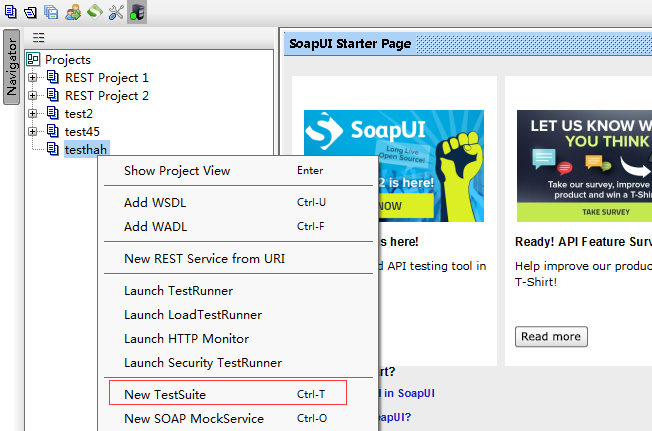Click the create new project toolbar icon

10,12
